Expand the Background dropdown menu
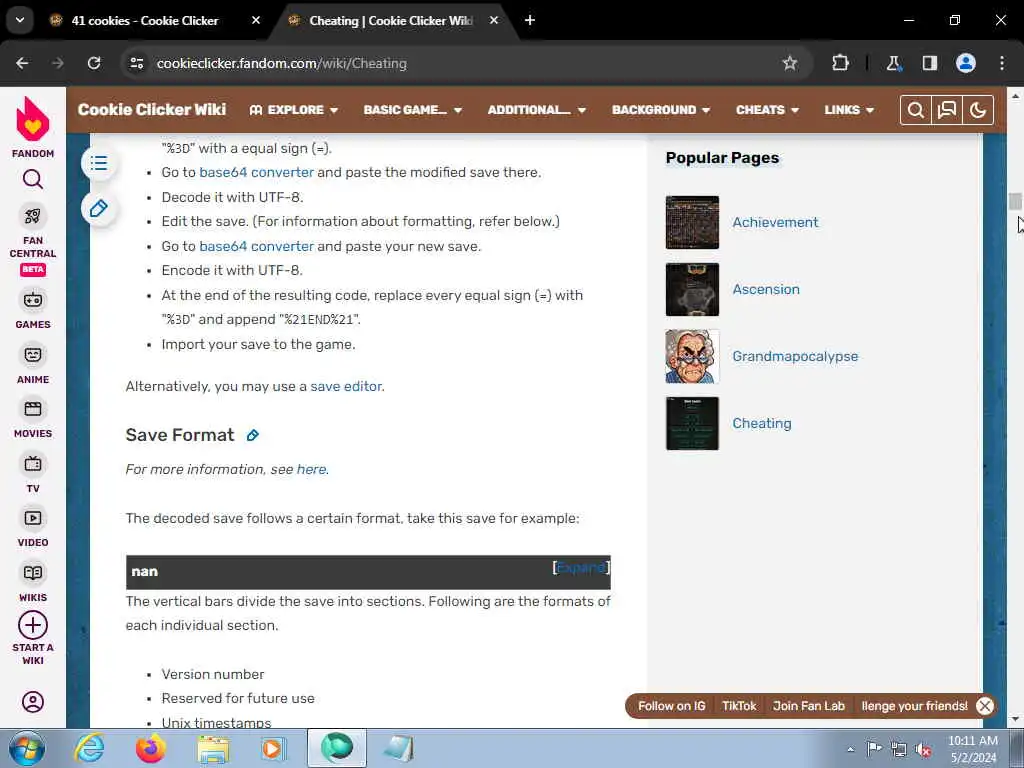1024x768 pixels. pos(660,110)
